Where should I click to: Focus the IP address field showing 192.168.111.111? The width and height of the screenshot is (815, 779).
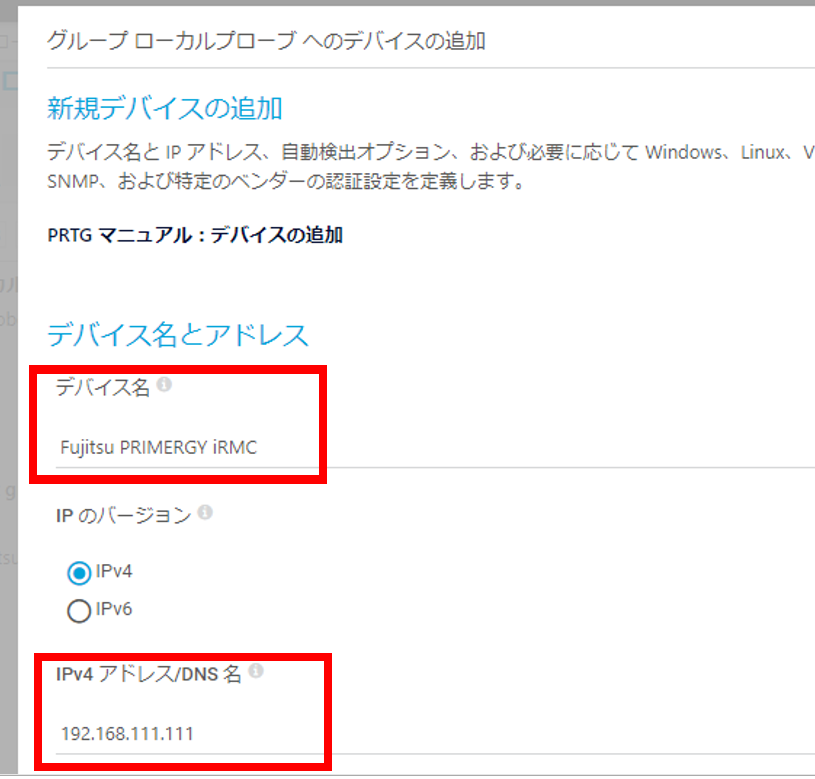click(x=435, y=734)
